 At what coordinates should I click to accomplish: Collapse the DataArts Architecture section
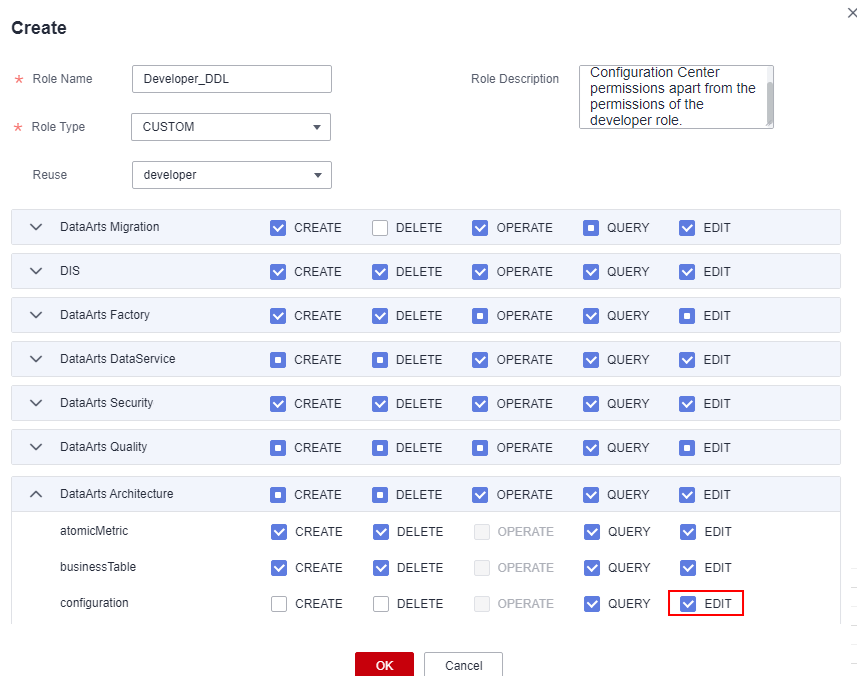point(36,494)
